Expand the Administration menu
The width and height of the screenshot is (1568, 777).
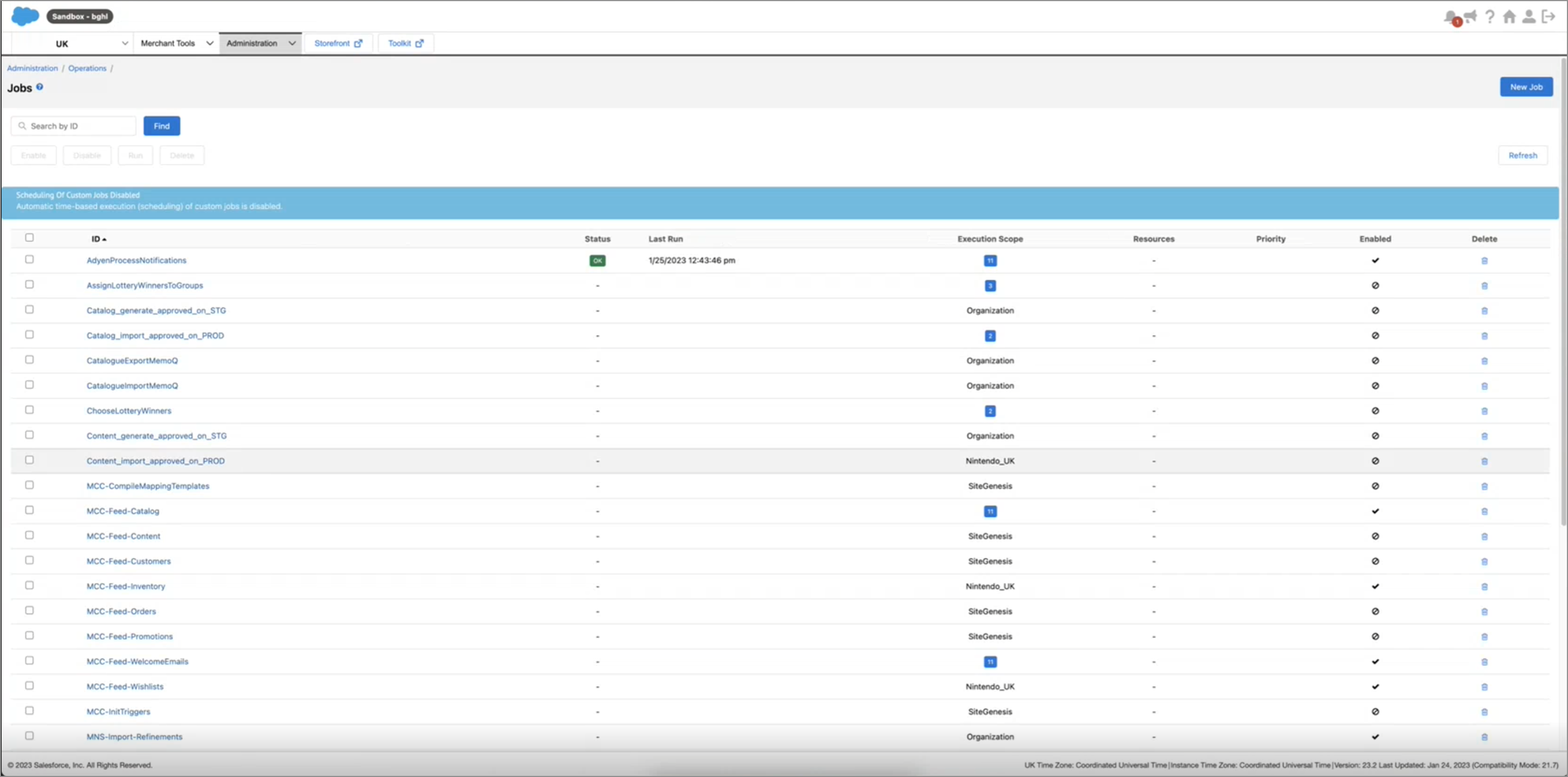point(261,43)
